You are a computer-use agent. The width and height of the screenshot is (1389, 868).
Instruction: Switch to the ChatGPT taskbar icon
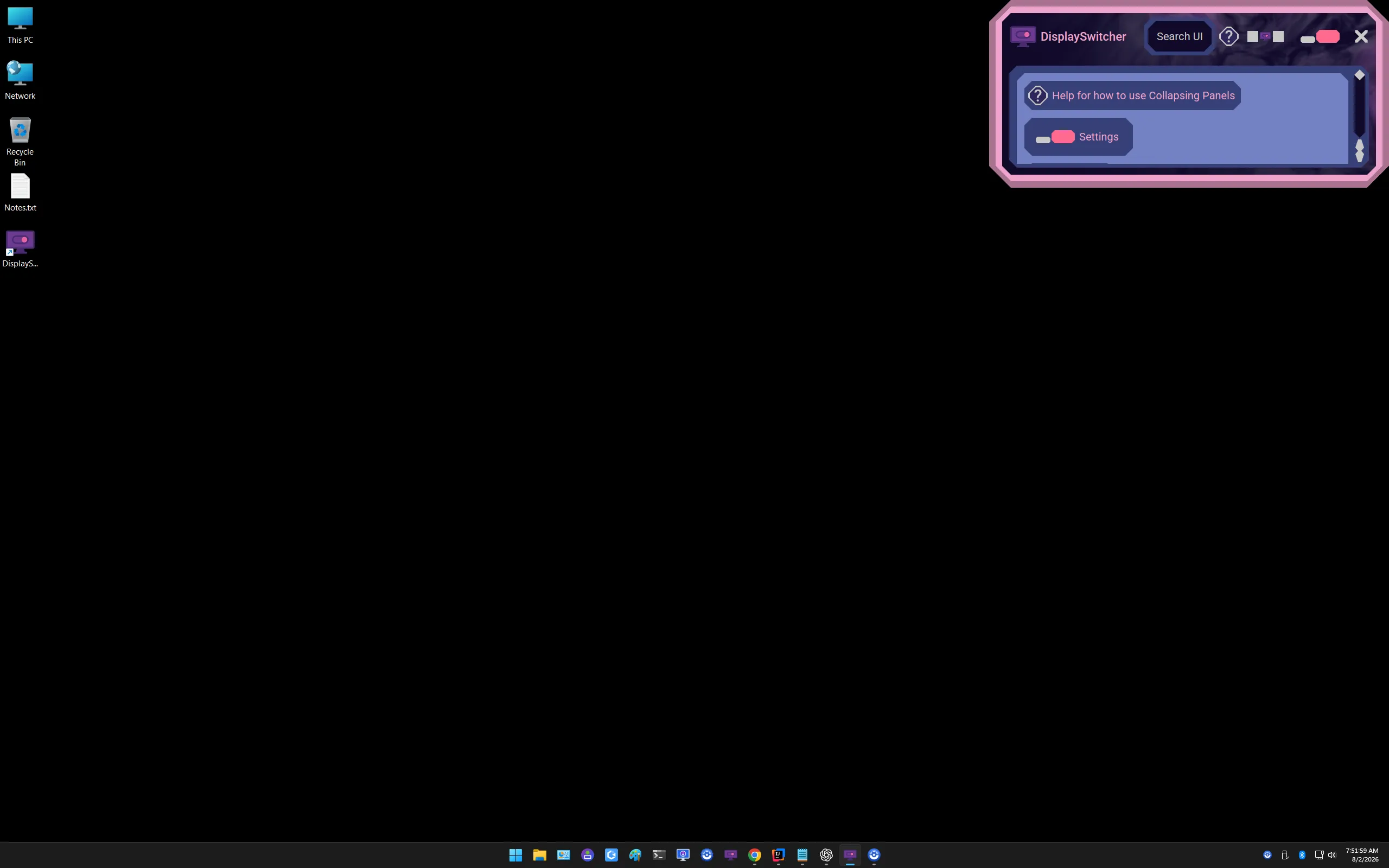pos(826,855)
